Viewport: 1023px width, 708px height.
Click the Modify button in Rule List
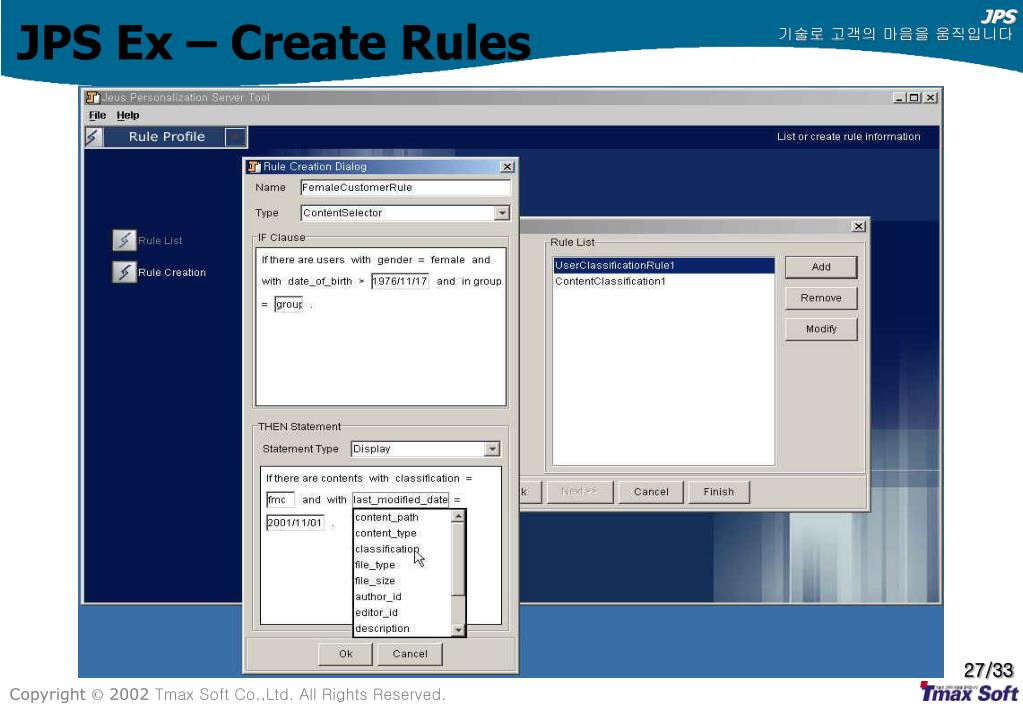pos(821,329)
